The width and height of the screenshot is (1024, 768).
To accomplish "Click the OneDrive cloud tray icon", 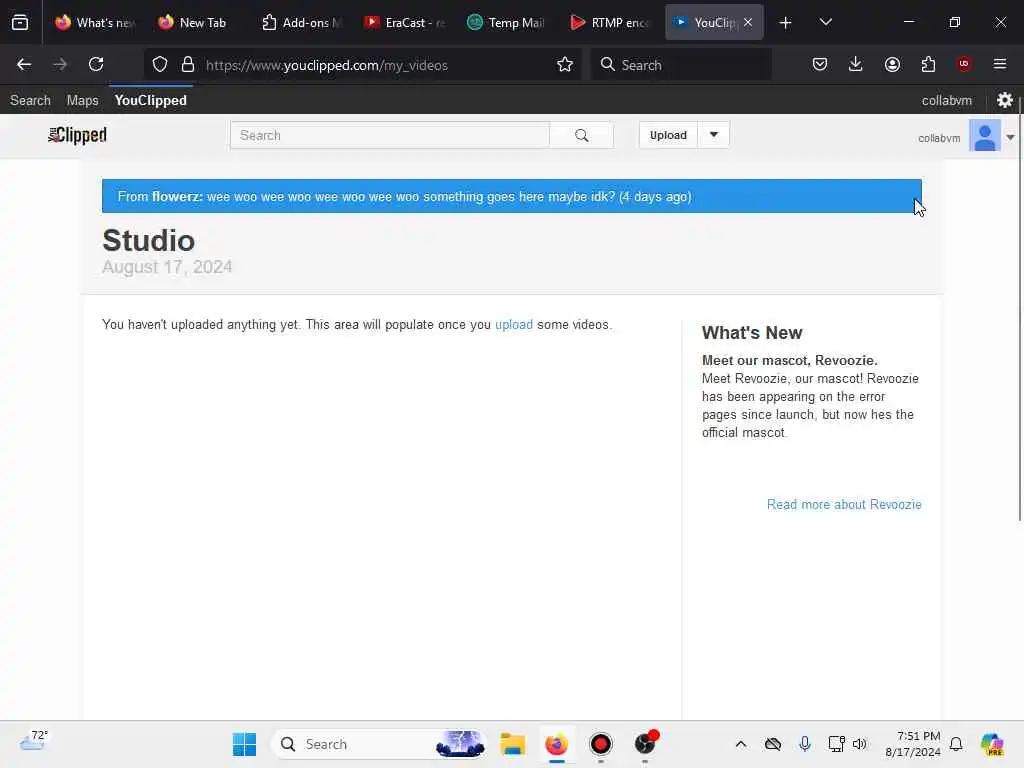I will (x=773, y=744).
